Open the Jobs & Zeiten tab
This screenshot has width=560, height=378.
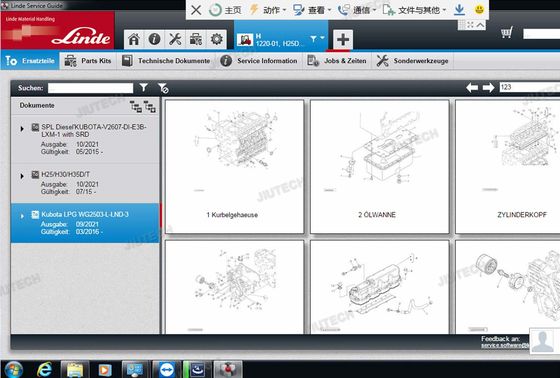[337, 61]
